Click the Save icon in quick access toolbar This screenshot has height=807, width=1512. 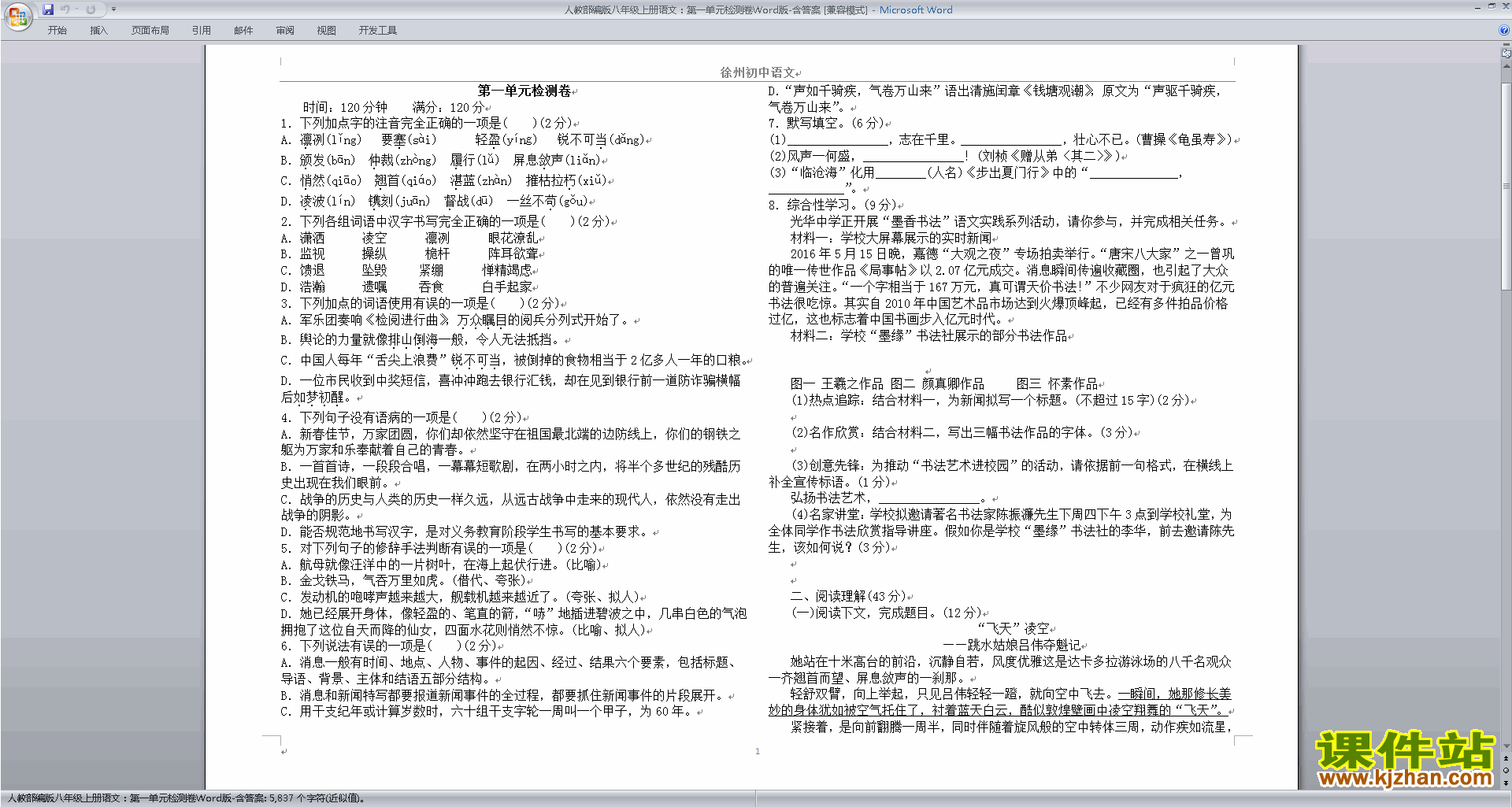[x=48, y=9]
